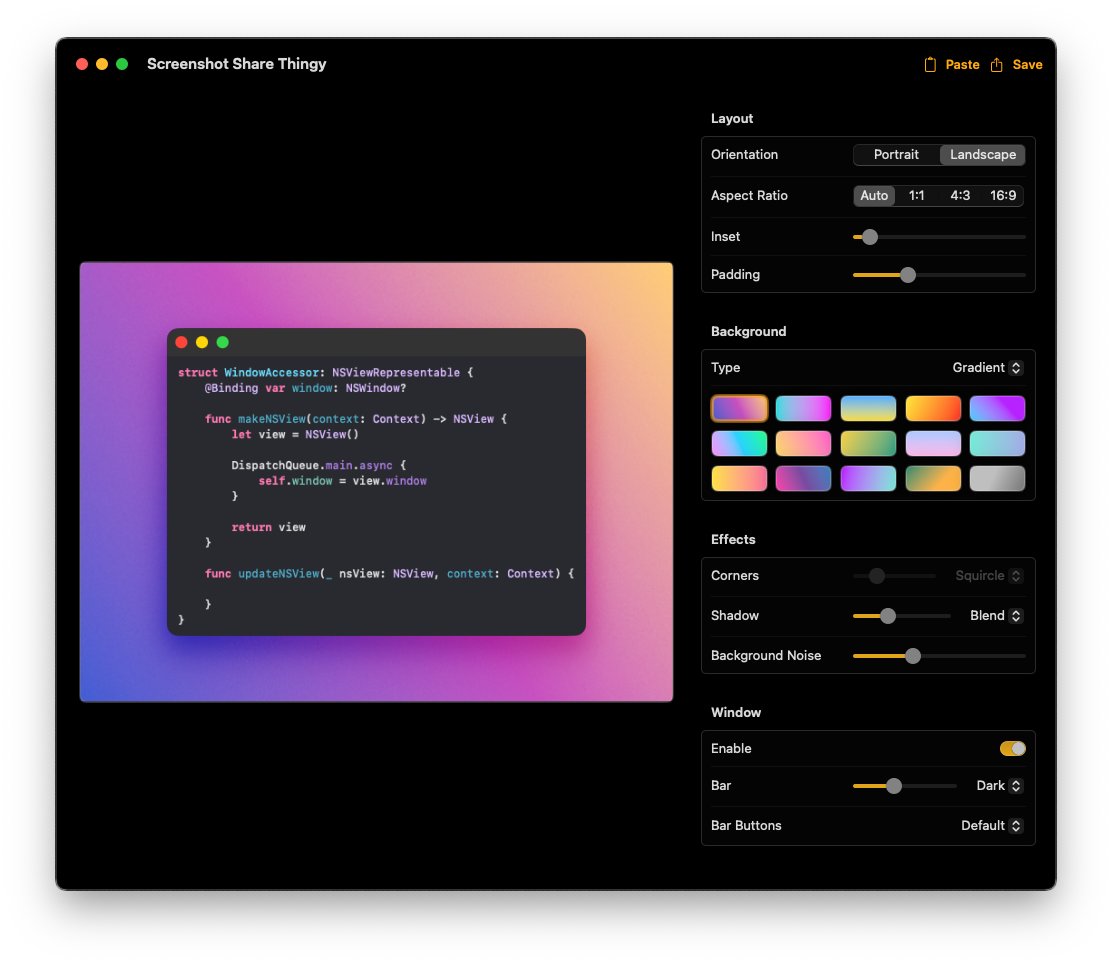The image size is (1112, 964).
Task: Select the gray gradient swatch
Action: pos(997,479)
